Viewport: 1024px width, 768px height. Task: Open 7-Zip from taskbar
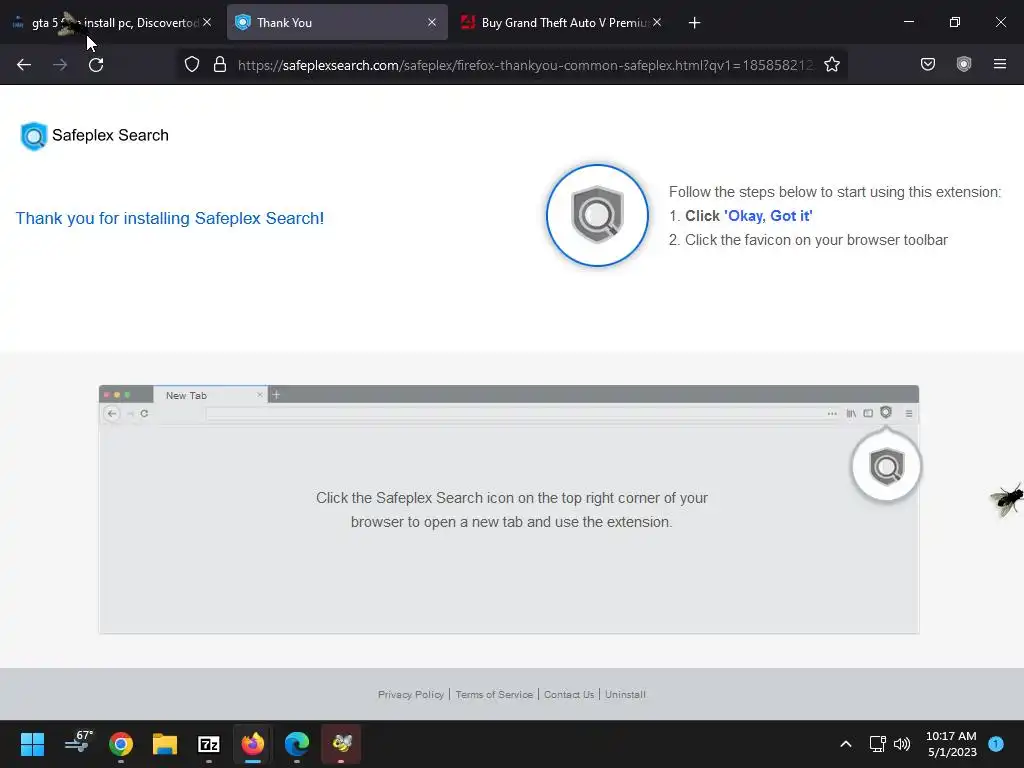click(208, 744)
